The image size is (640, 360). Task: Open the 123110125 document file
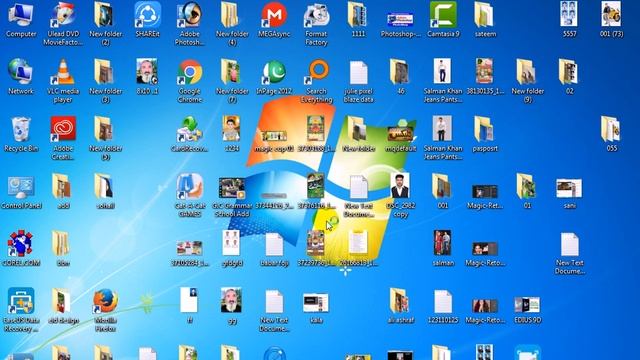pyautogui.click(x=443, y=307)
